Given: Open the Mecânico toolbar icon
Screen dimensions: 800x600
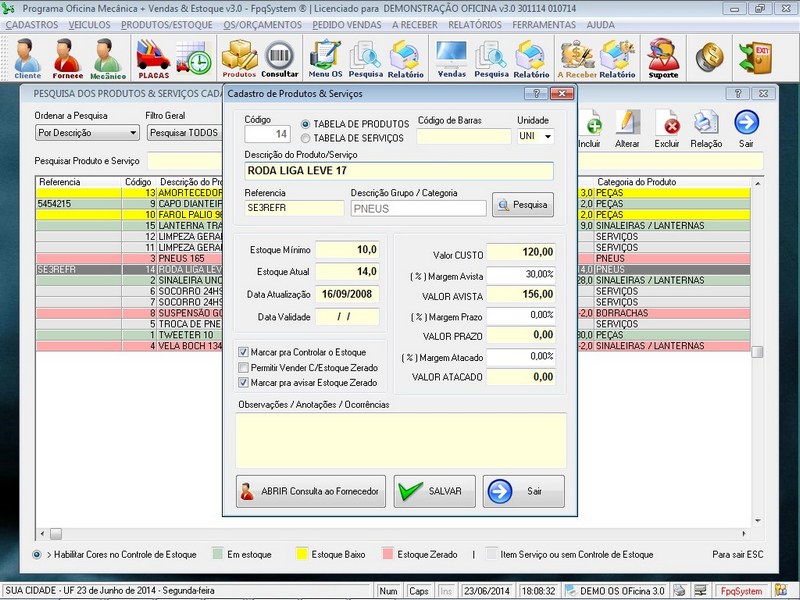Looking at the screenshot, I should point(108,58).
